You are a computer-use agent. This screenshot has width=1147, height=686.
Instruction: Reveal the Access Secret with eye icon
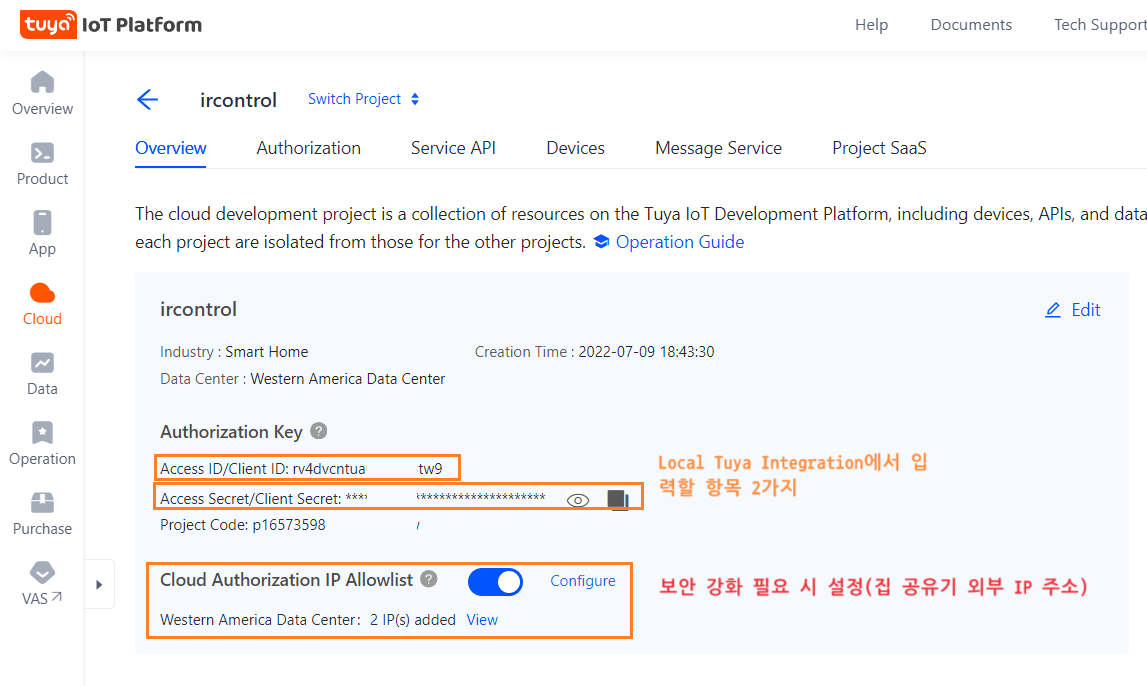(578, 500)
